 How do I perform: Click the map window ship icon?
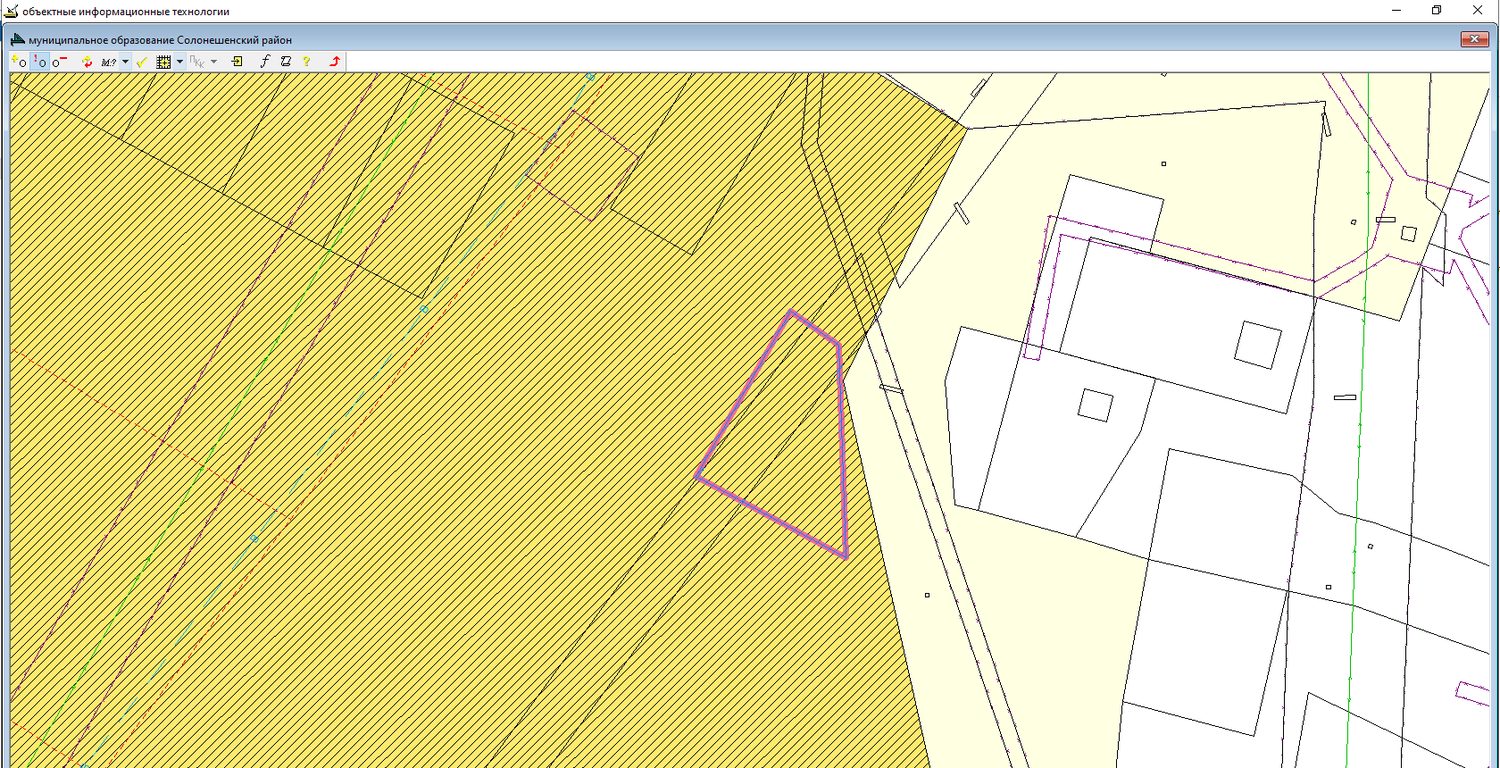click(x=17, y=39)
